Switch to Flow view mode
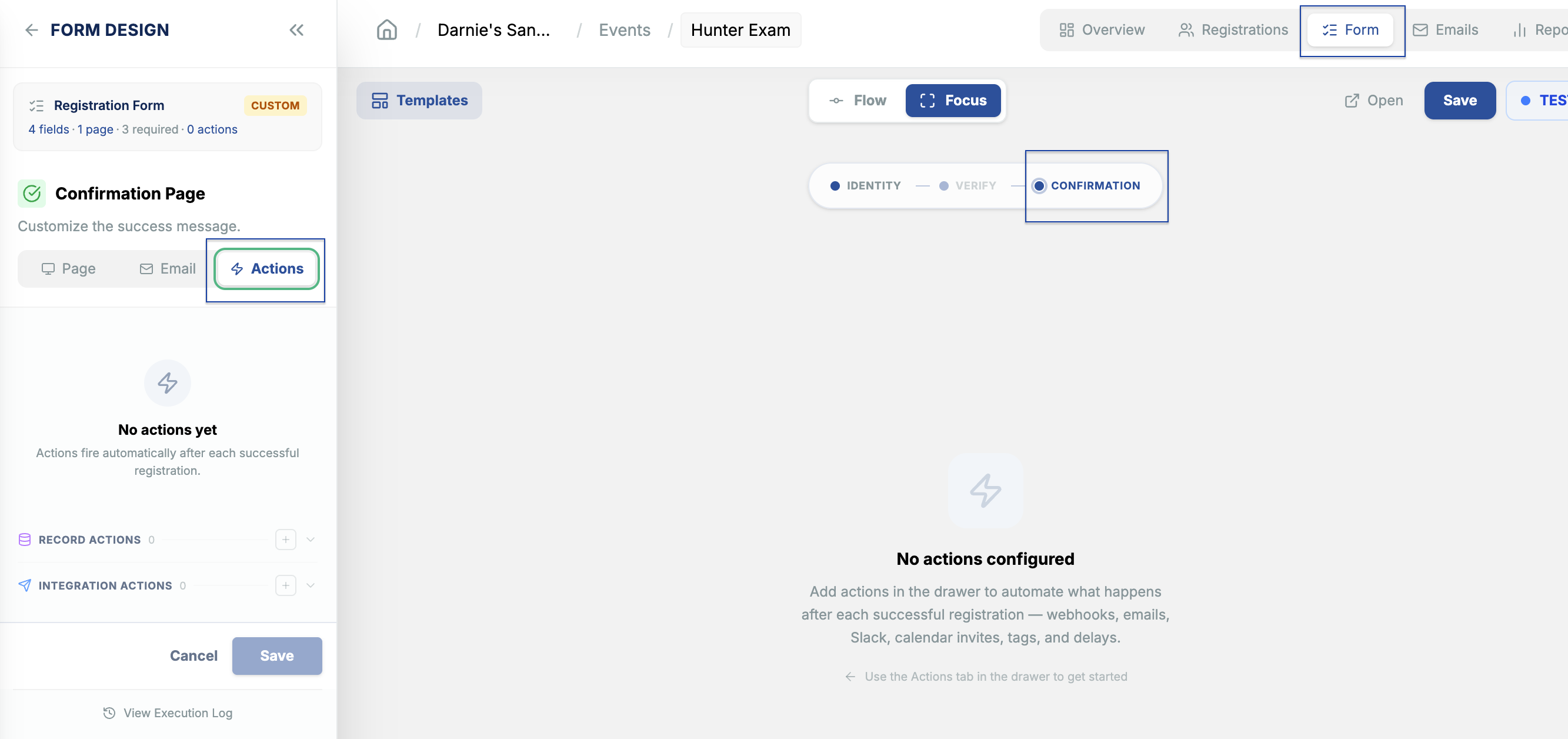The height and width of the screenshot is (739, 1568). tap(858, 101)
